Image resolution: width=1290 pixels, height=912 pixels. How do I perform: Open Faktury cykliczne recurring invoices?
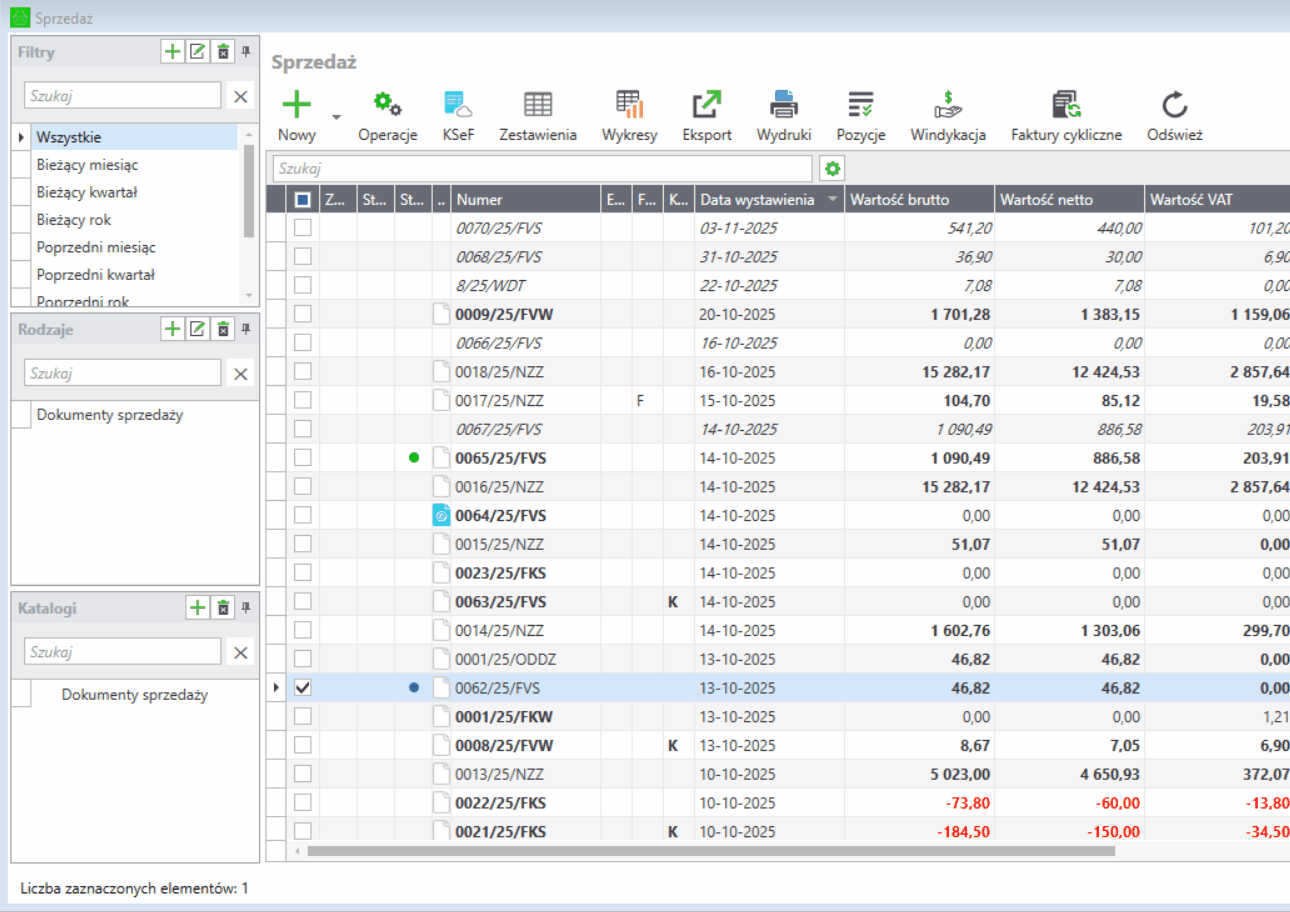coord(1066,105)
